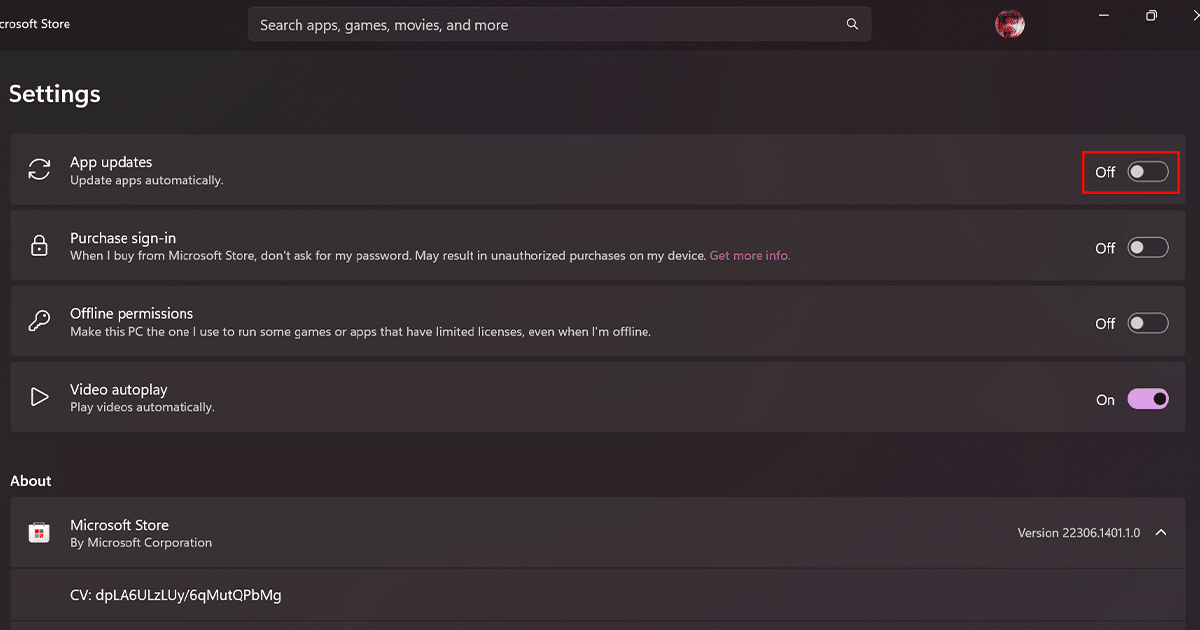This screenshot has height=630, width=1200.
Task: Click the About section heading
Action: tap(31, 481)
